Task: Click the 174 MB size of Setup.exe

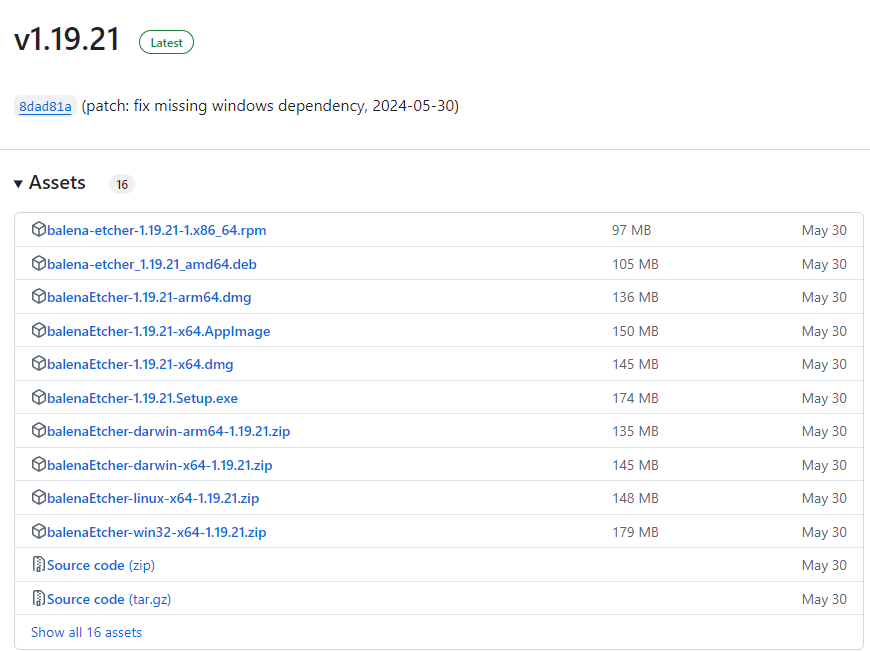Action: click(635, 398)
